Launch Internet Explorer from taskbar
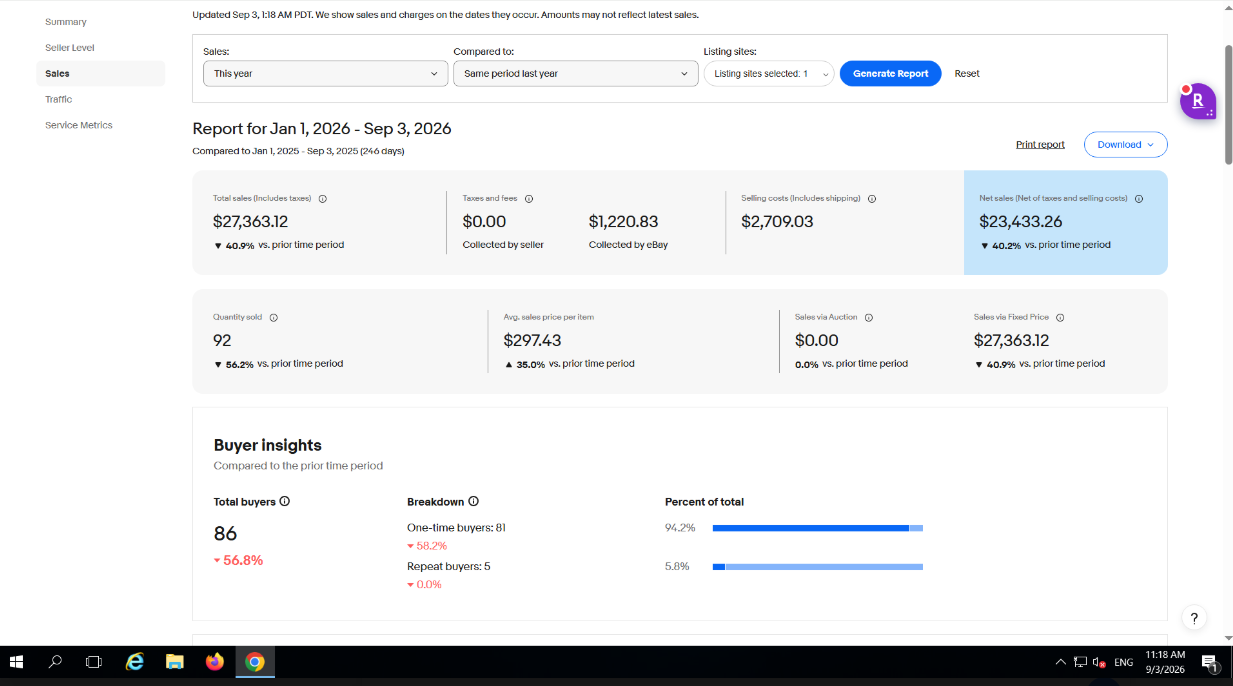 [135, 662]
